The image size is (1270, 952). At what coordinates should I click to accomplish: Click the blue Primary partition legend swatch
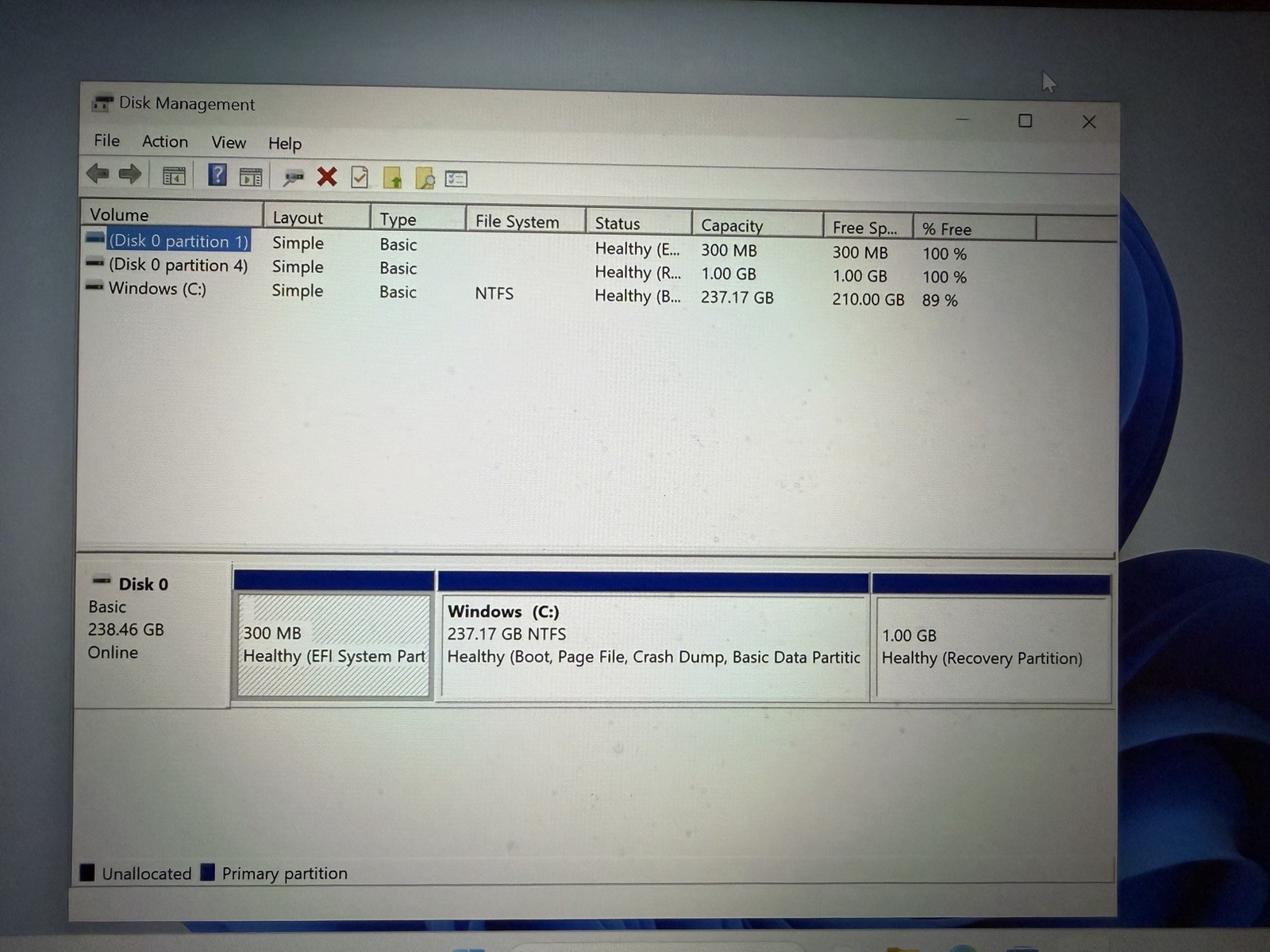click(208, 873)
